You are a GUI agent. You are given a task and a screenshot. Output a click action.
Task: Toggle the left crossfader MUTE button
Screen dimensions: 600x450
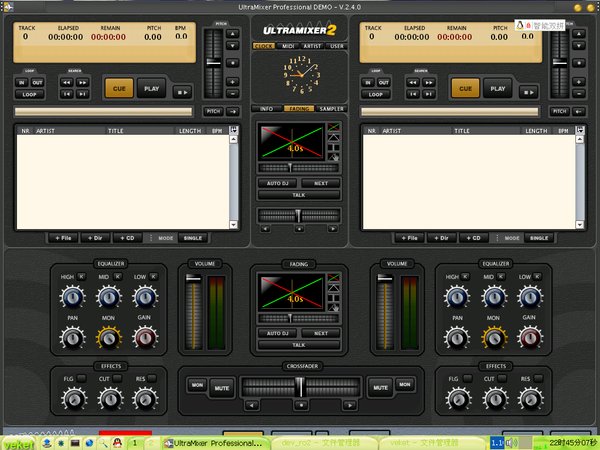(220, 385)
